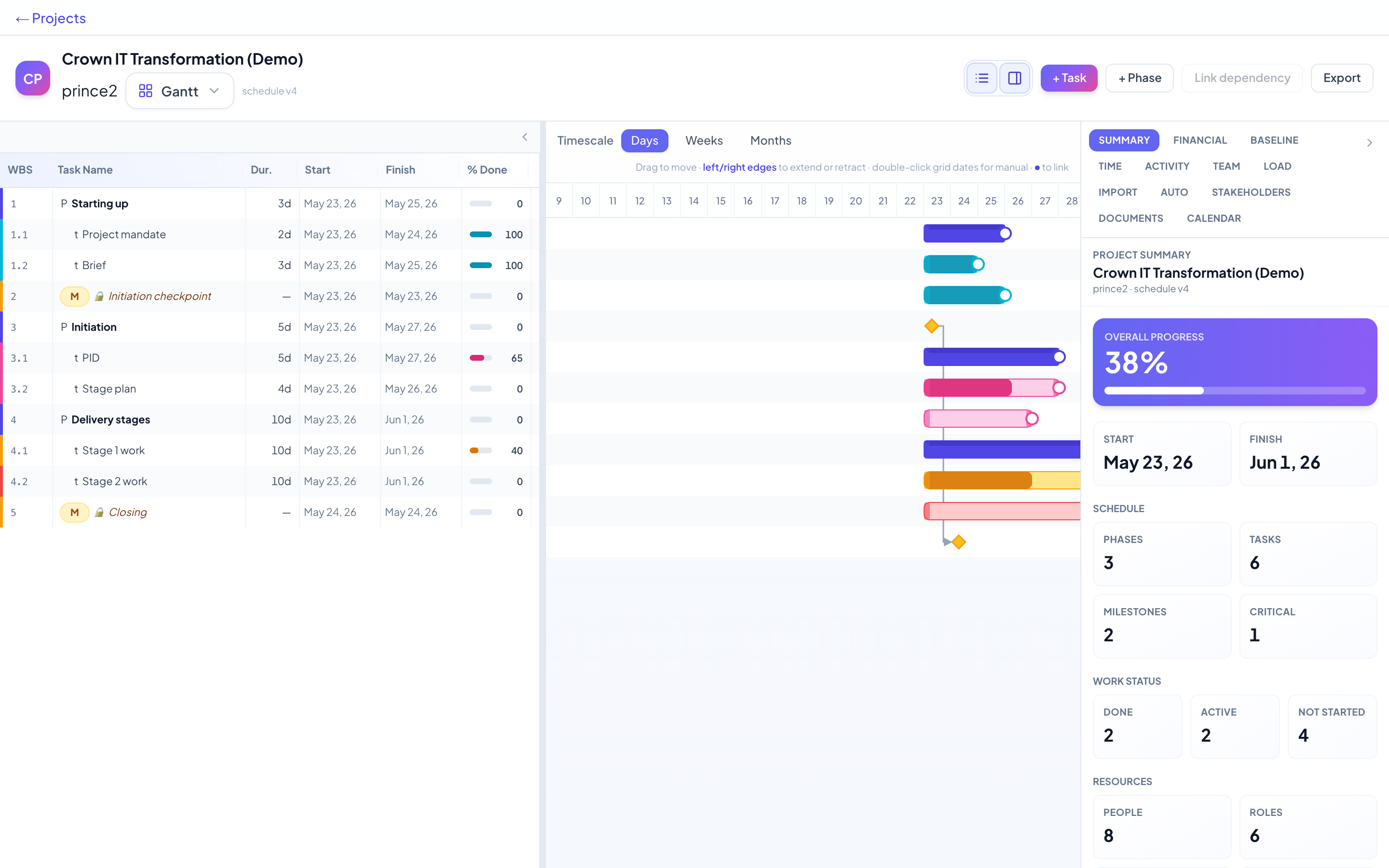Screen dimensions: 1389x868
Task: Click Delivery stages duration 10d
Action: 281,420
